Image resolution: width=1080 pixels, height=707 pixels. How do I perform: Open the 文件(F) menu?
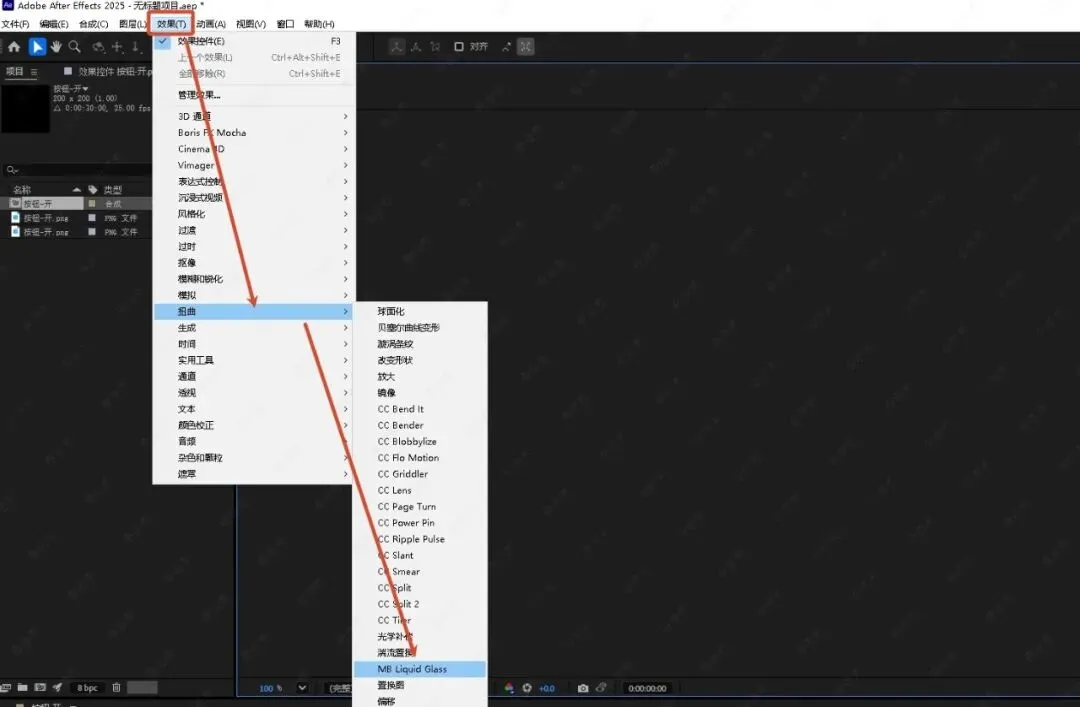pos(15,23)
